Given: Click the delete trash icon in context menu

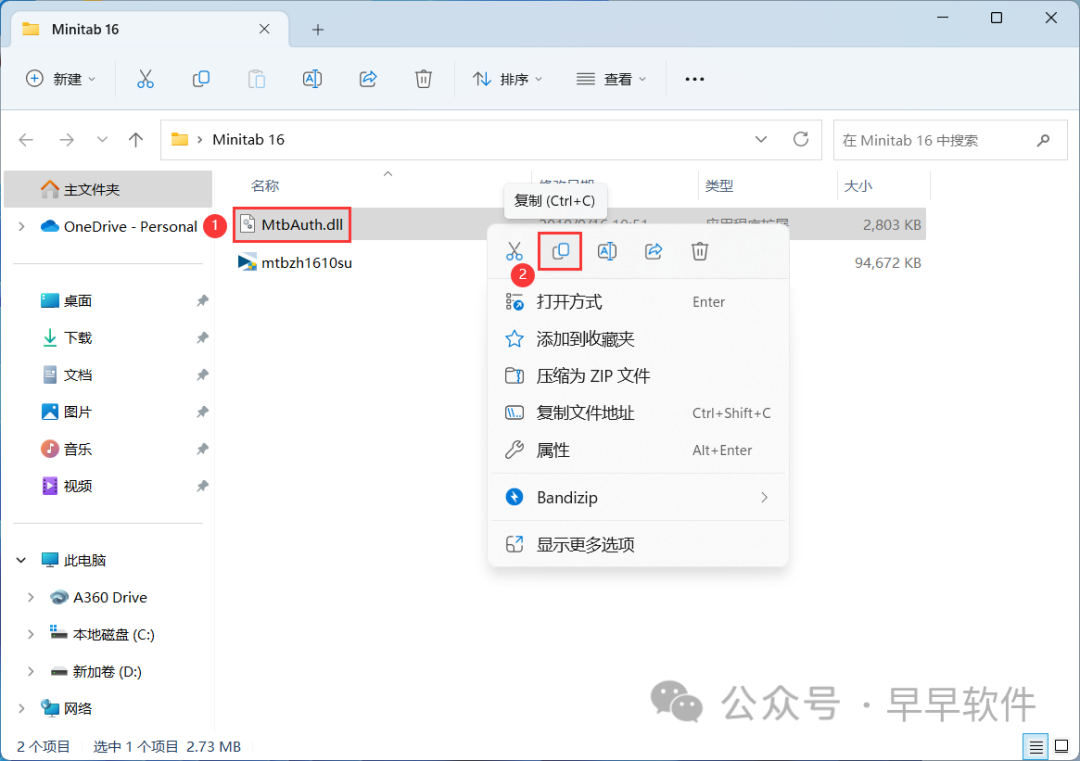Looking at the screenshot, I should click(700, 251).
